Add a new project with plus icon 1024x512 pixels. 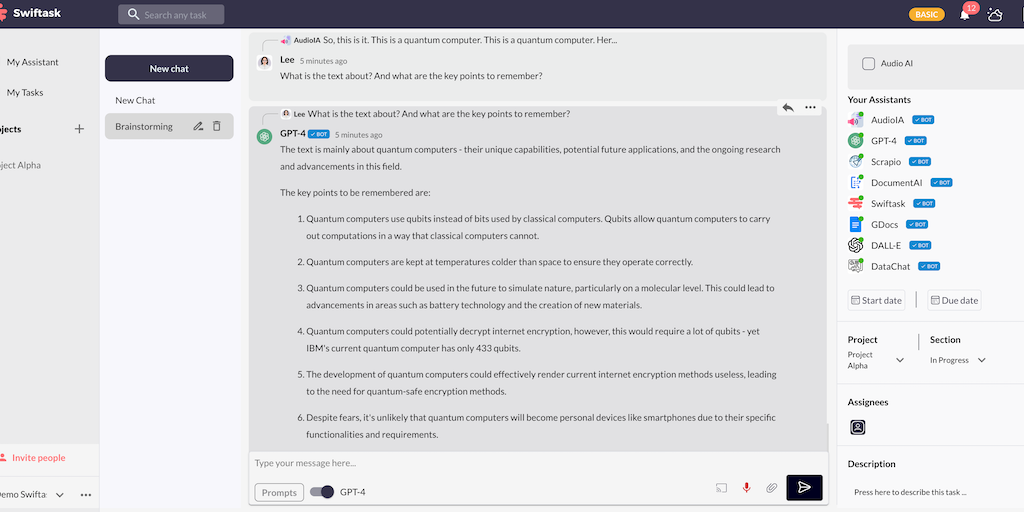pos(79,129)
